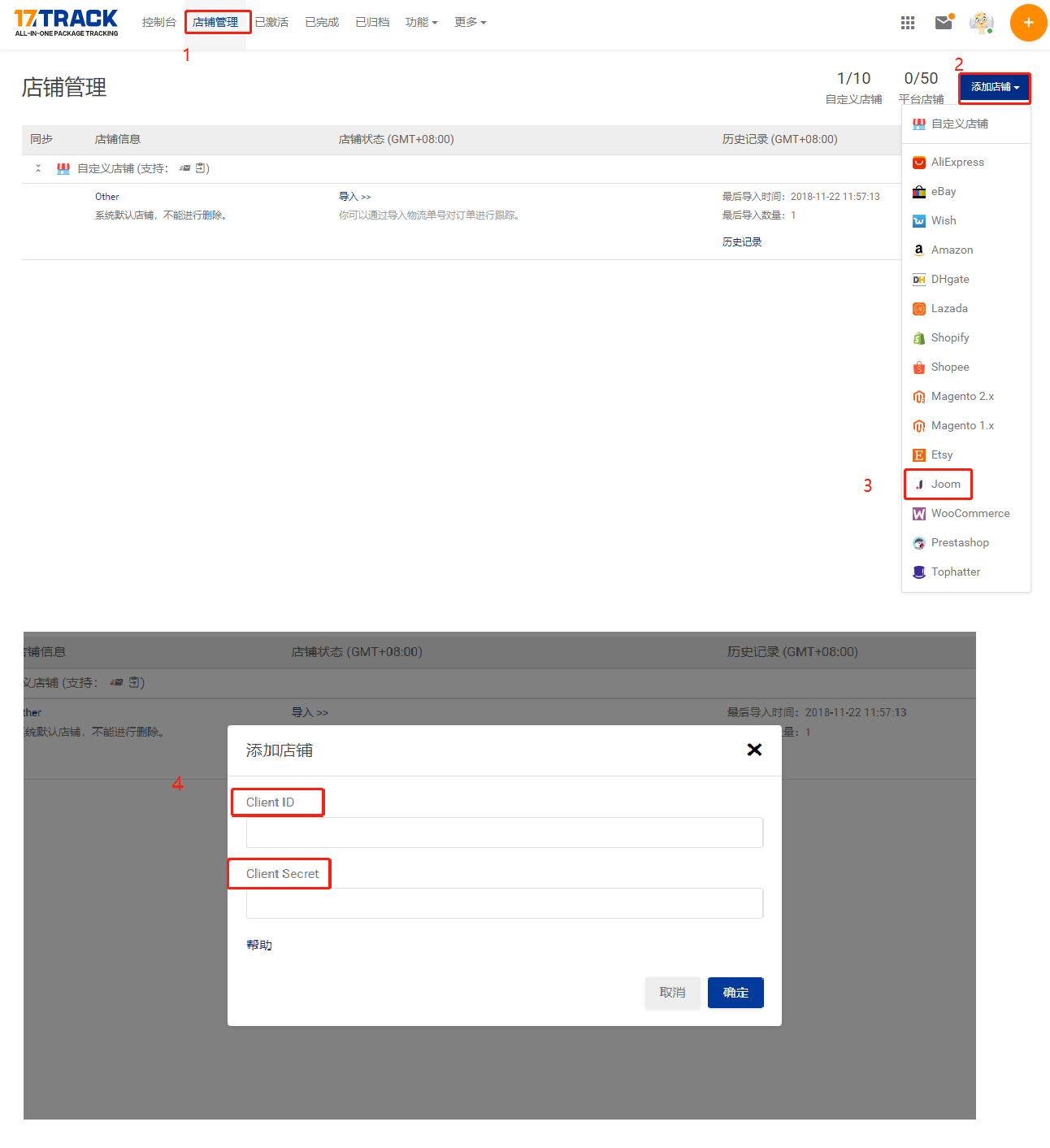Confirm with the 确定 button
1050x1148 pixels.
pos(735,993)
